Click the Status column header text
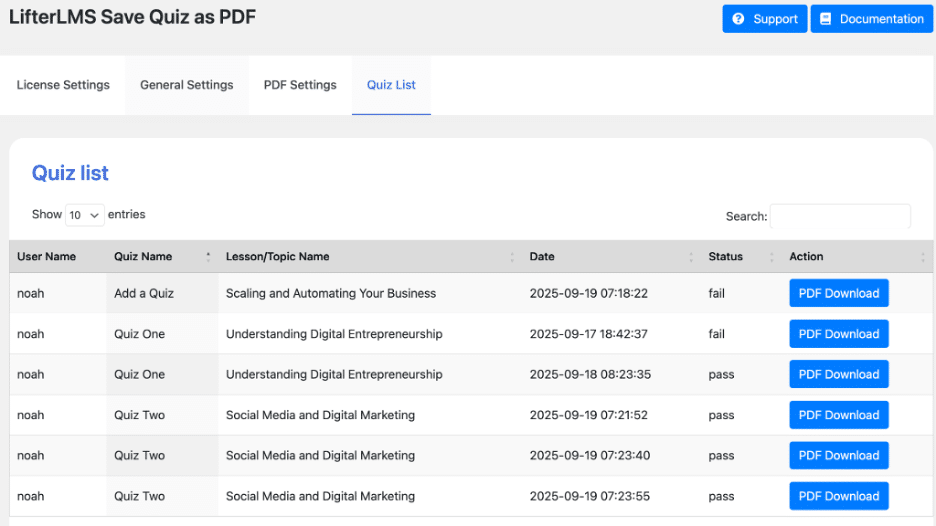Viewport: 936px width, 526px height. 725,257
